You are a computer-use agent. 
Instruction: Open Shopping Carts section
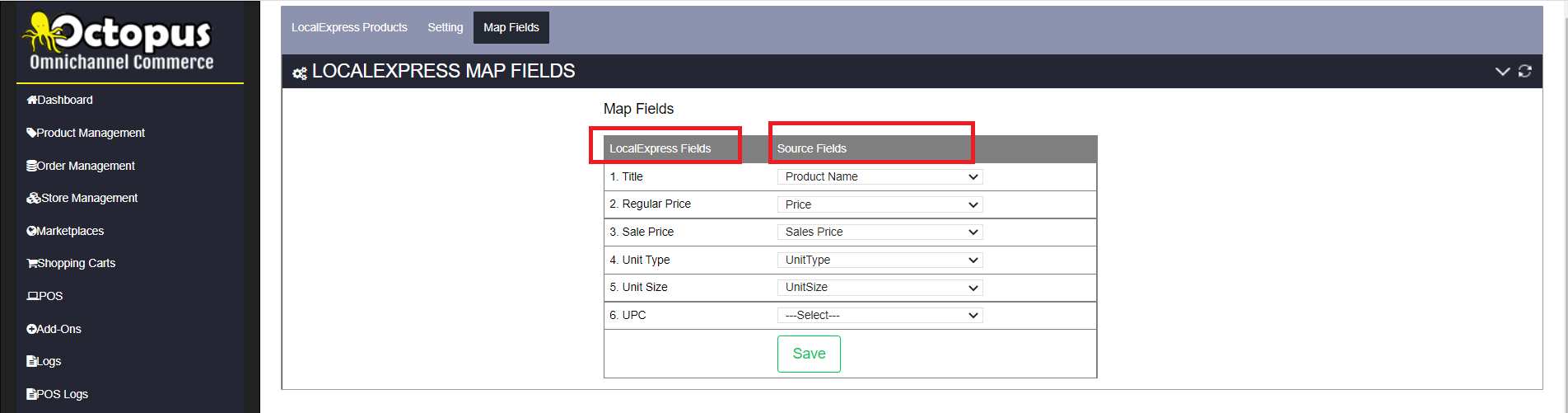click(71, 263)
